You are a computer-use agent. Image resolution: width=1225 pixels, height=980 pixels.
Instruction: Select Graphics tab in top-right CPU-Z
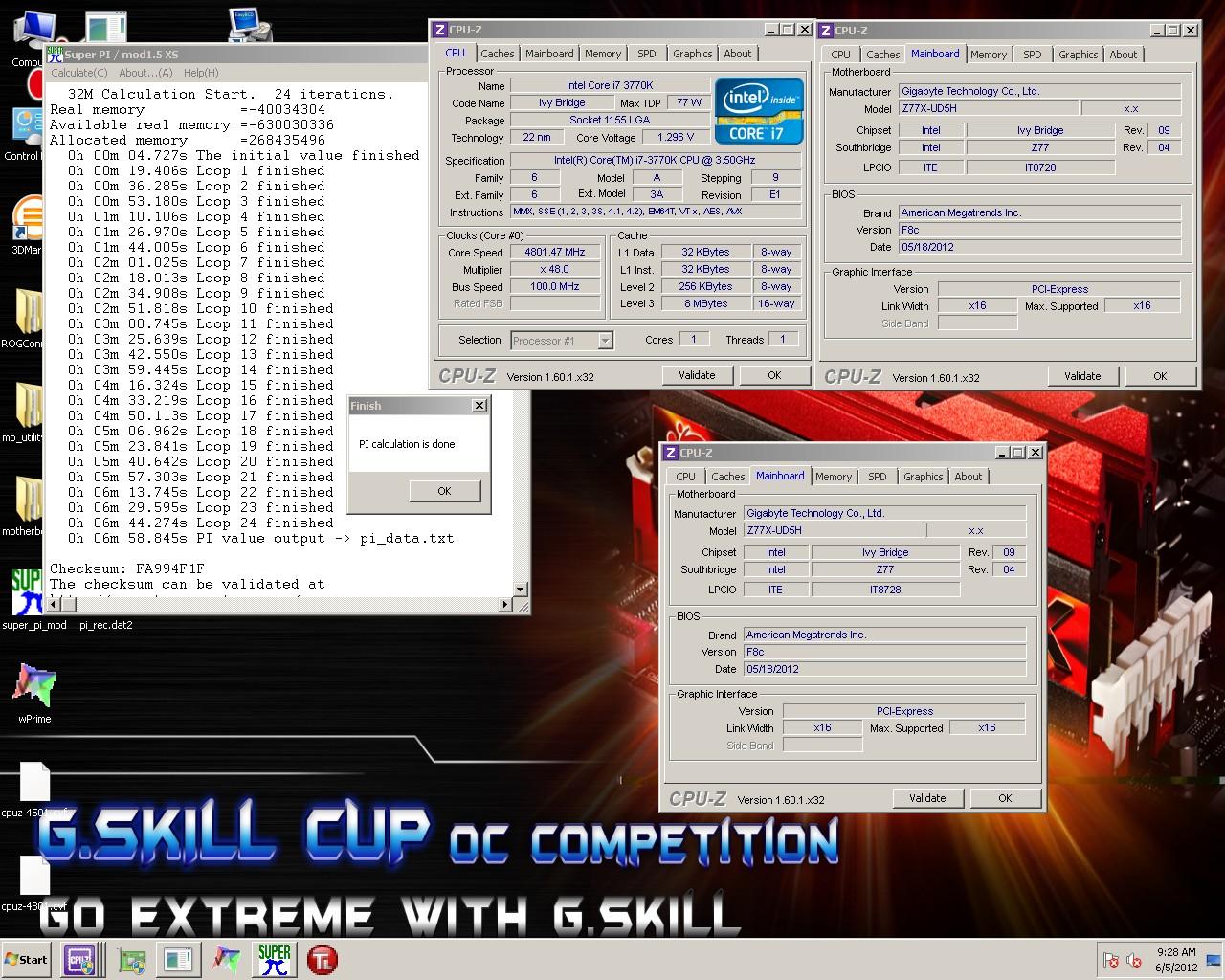[x=1079, y=55]
